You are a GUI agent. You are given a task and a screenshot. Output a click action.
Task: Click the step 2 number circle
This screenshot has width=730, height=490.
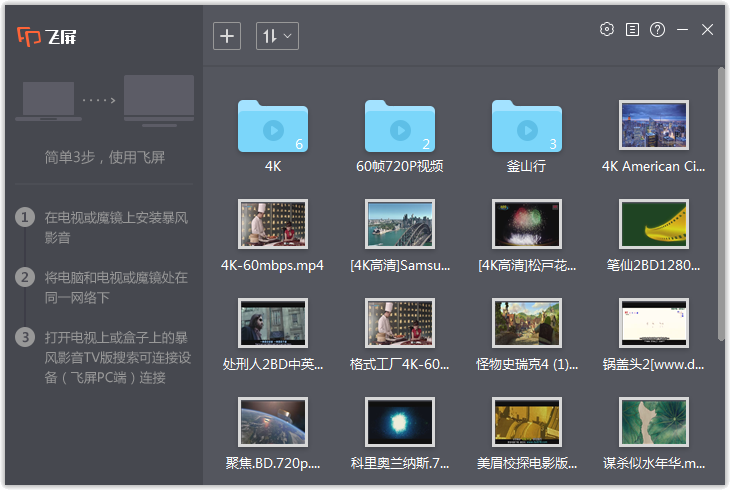pyautogui.click(x=25, y=277)
